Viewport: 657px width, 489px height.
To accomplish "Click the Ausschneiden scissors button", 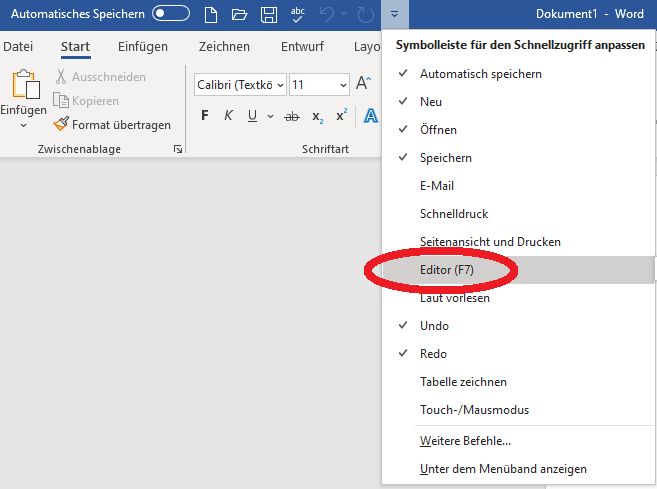I will [x=101, y=77].
